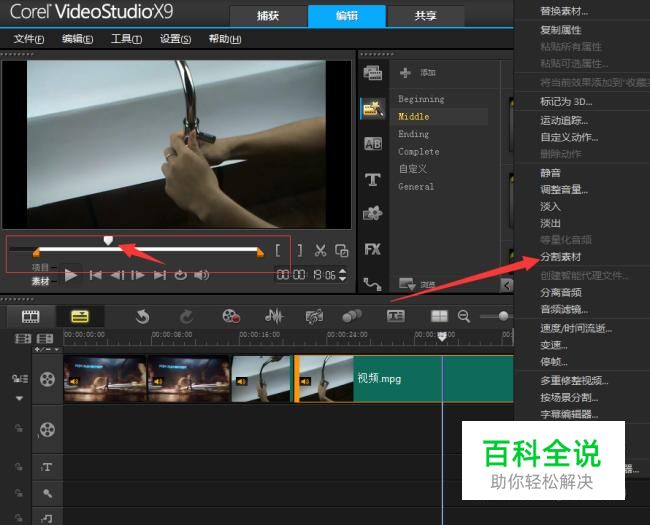Select the Instant Project library icon
Viewport: 650px width, 525px height.
click(x=373, y=109)
